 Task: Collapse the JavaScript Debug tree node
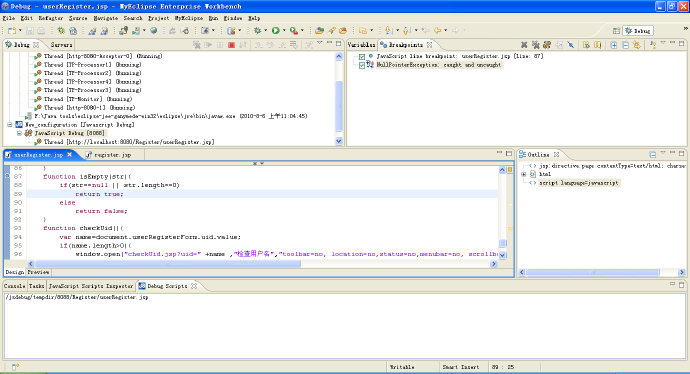(19, 133)
